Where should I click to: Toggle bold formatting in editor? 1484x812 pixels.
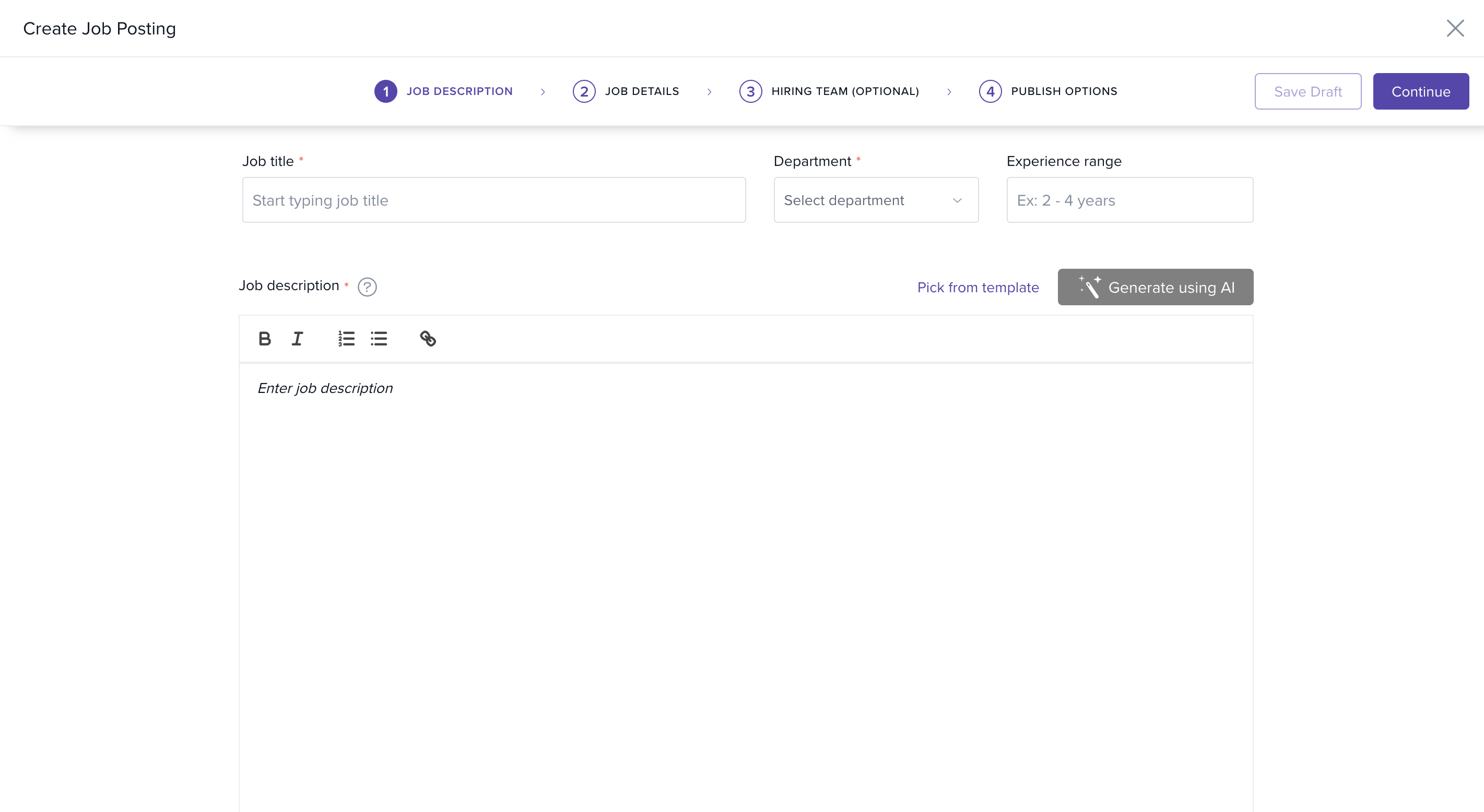pos(264,339)
